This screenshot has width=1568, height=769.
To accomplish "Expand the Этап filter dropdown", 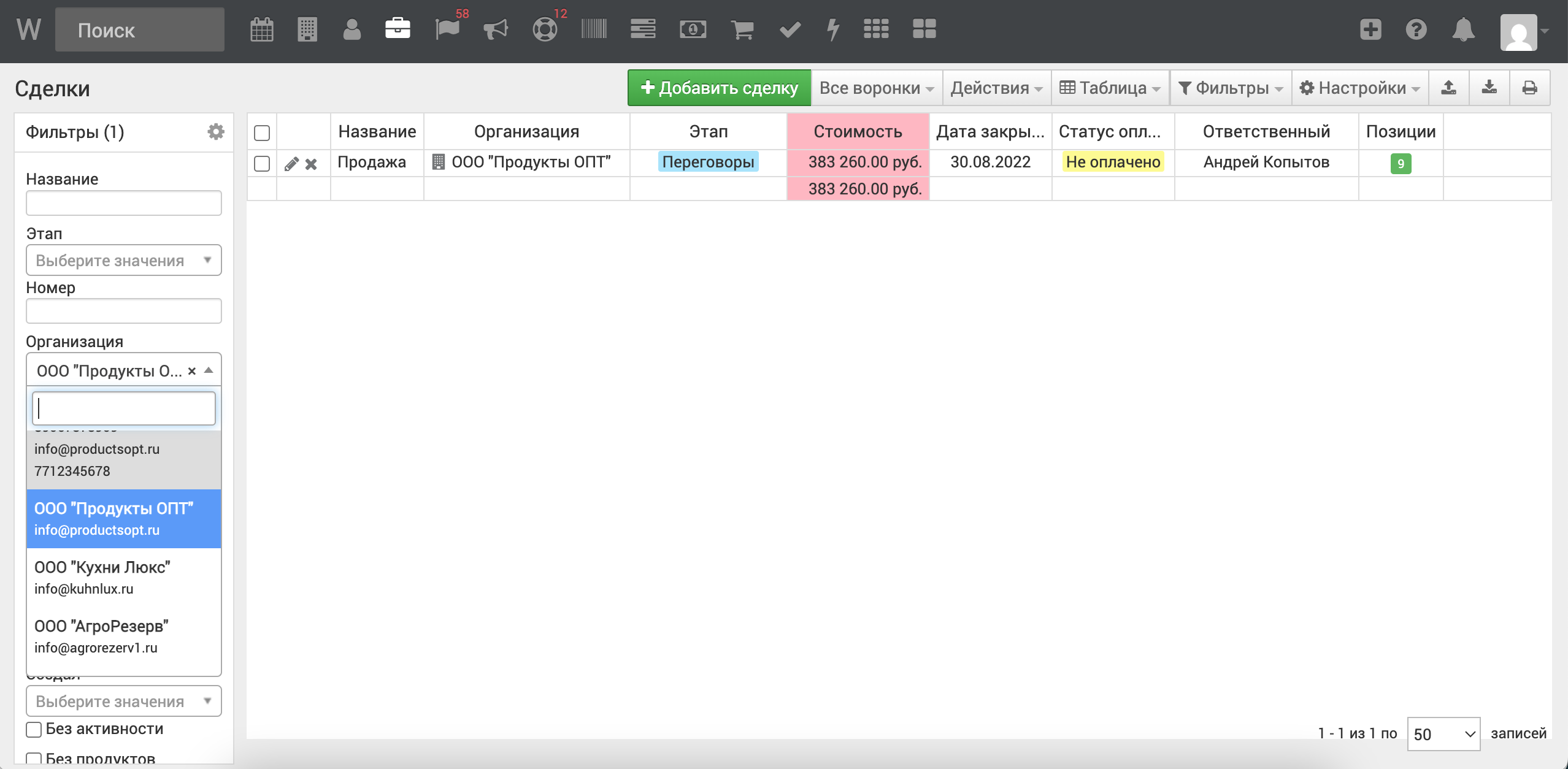I will click(x=123, y=261).
